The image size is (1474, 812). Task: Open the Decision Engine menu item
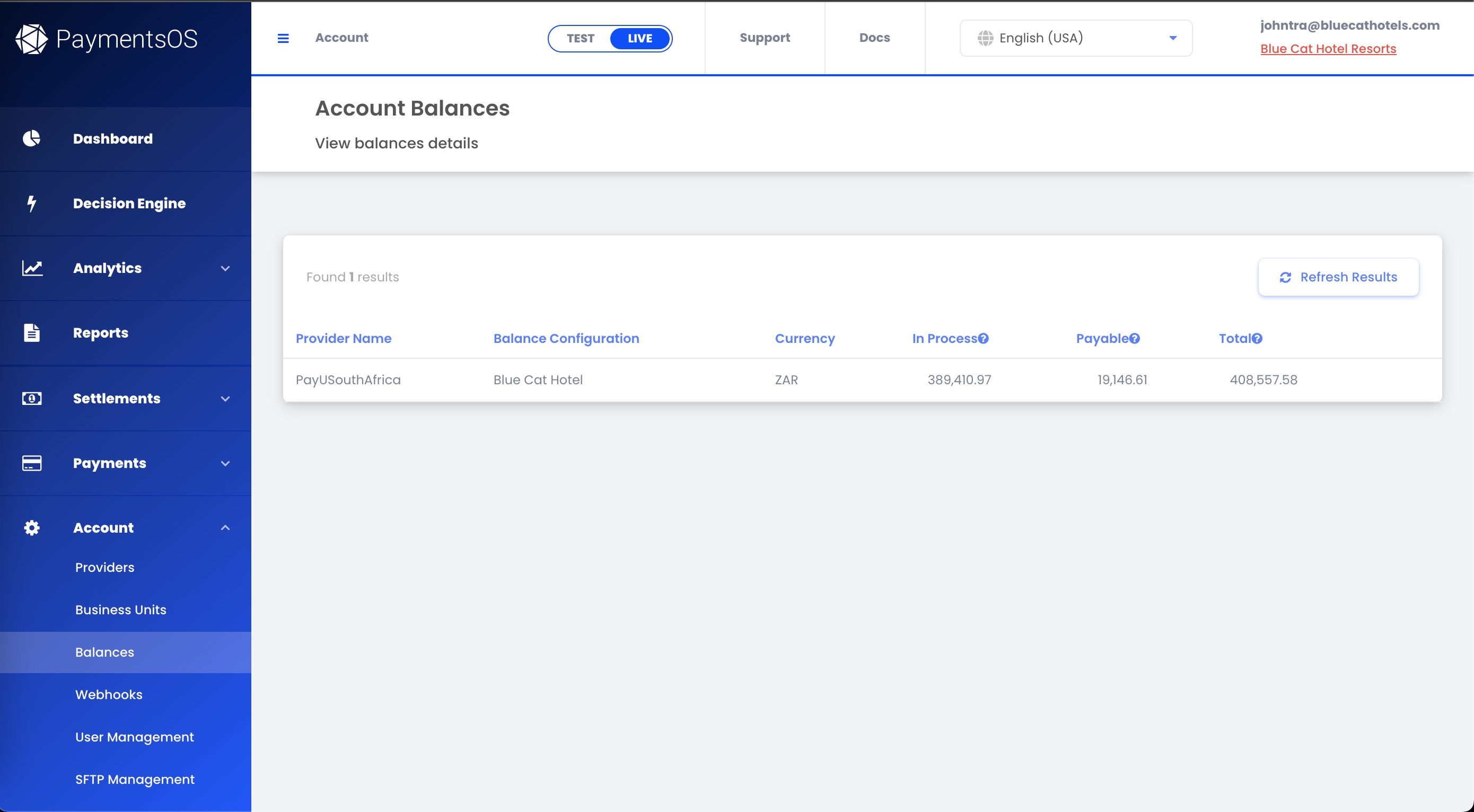(125, 204)
